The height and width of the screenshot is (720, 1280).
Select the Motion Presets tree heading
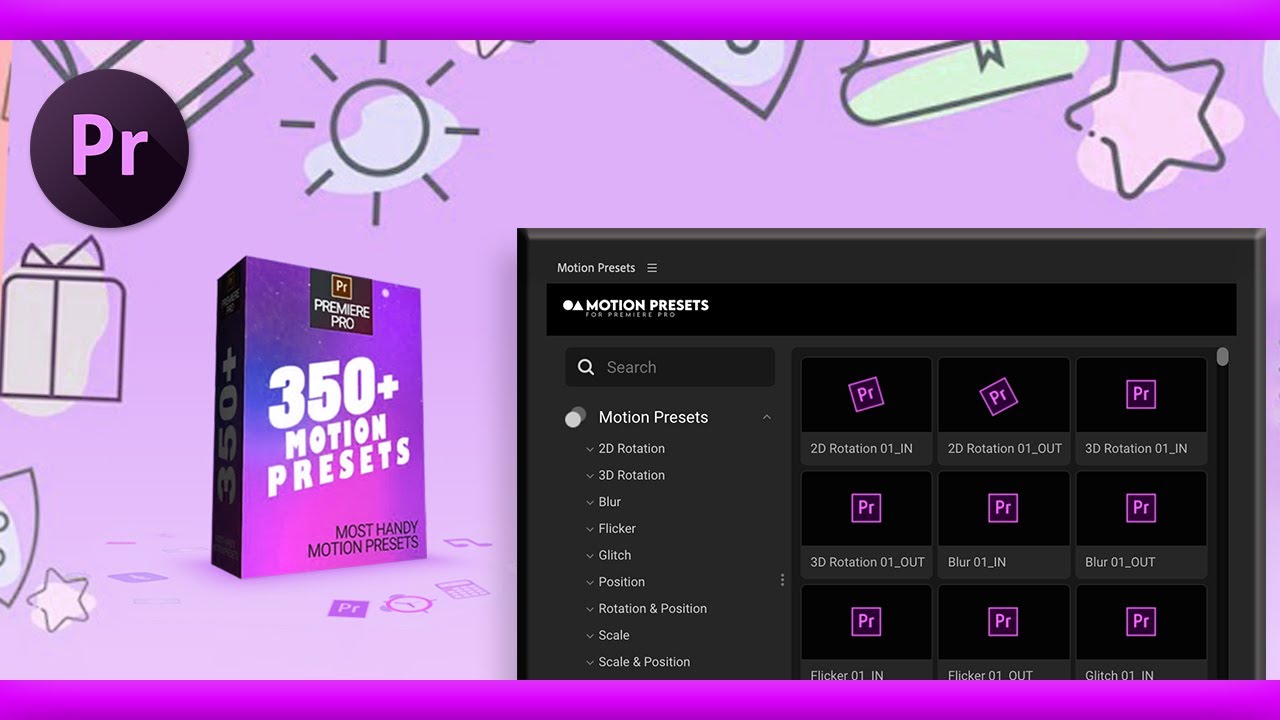click(653, 417)
